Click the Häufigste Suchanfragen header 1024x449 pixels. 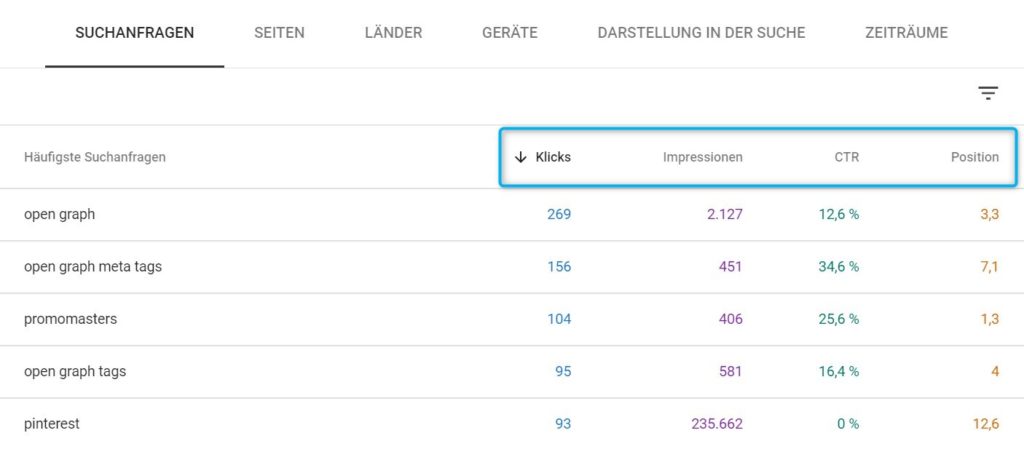click(x=95, y=157)
